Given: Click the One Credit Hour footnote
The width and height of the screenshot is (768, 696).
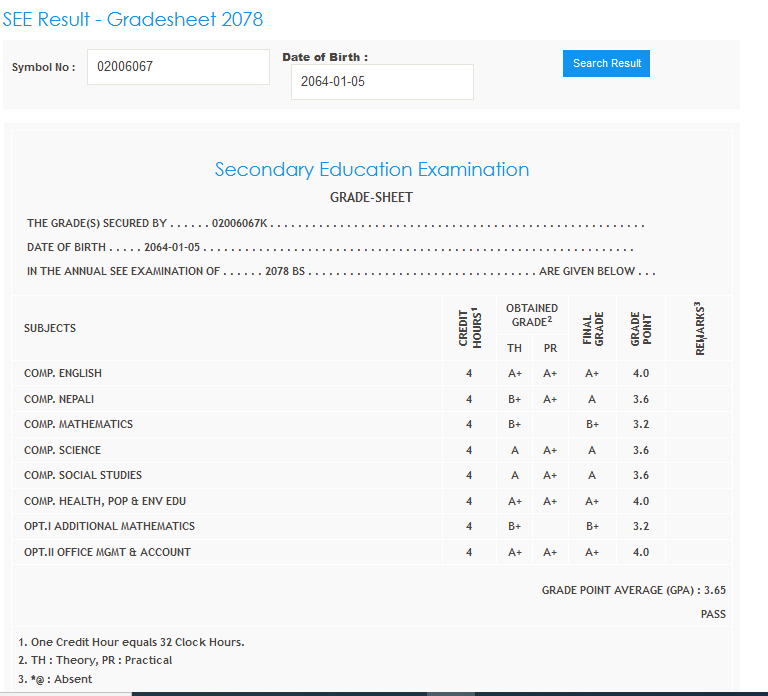Looking at the screenshot, I should tap(131, 642).
